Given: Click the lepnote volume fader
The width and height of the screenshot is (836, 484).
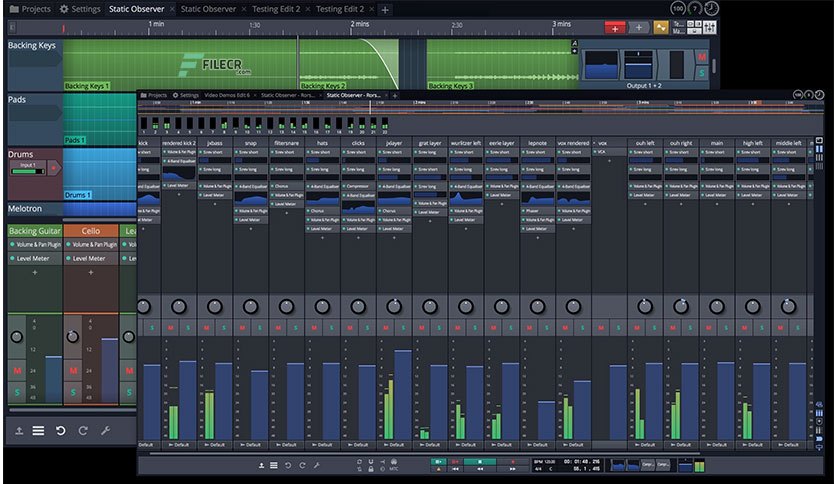Looking at the screenshot, I should click(x=546, y=420).
